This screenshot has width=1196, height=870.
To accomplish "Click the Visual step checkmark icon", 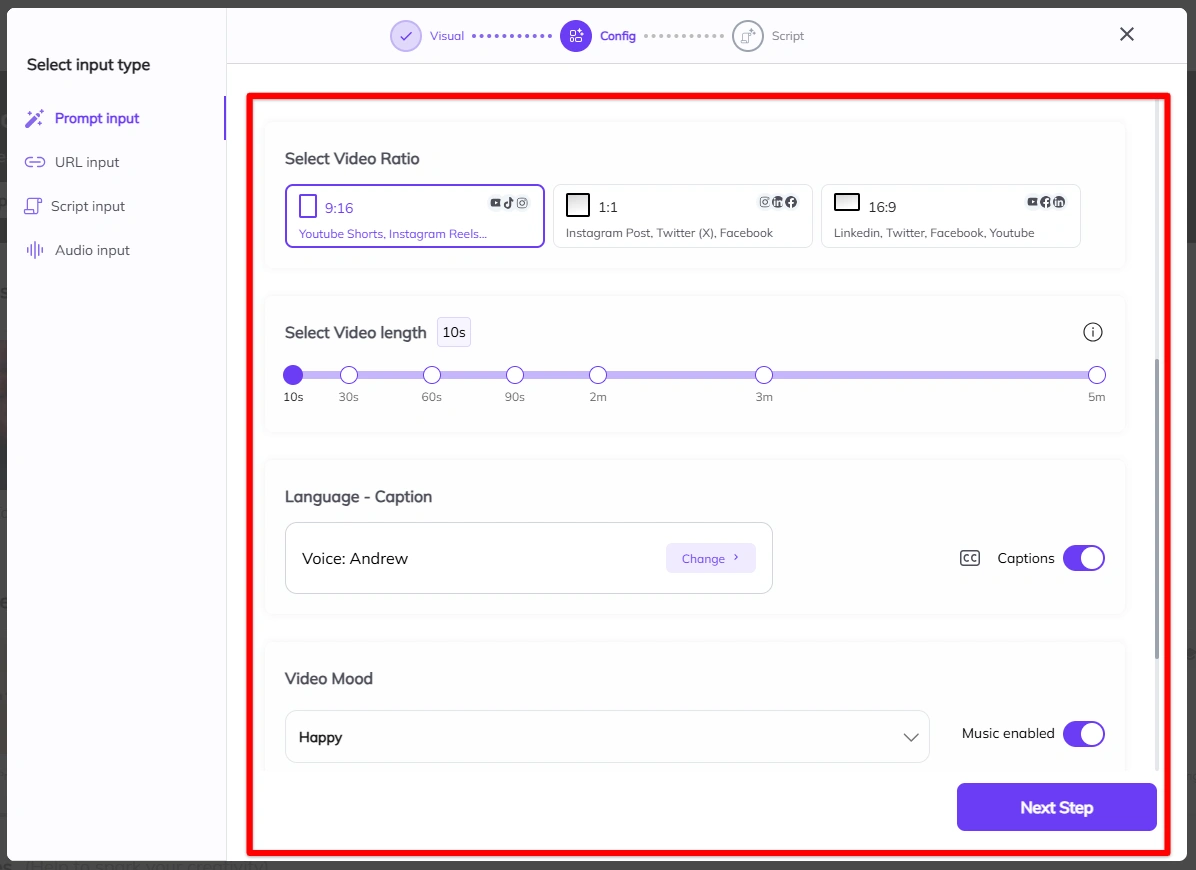I will tap(406, 36).
